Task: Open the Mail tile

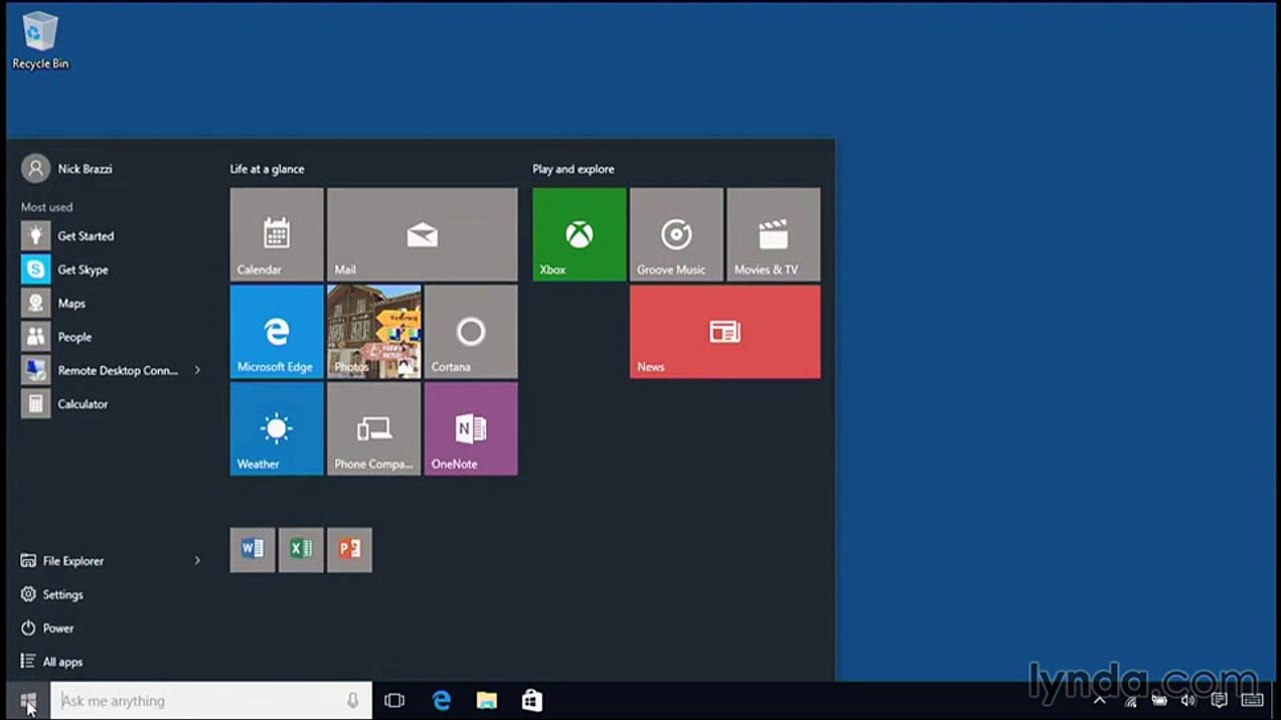Action: click(422, 234)
